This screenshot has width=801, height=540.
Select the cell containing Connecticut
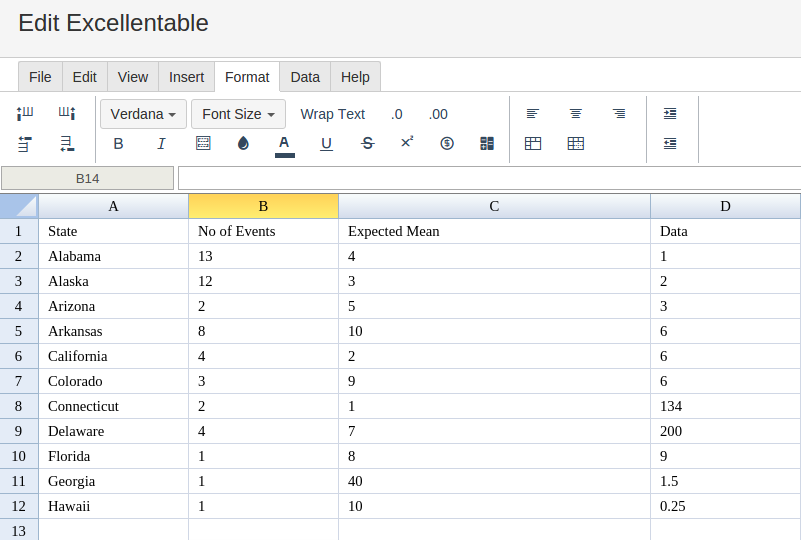[113, 406]
